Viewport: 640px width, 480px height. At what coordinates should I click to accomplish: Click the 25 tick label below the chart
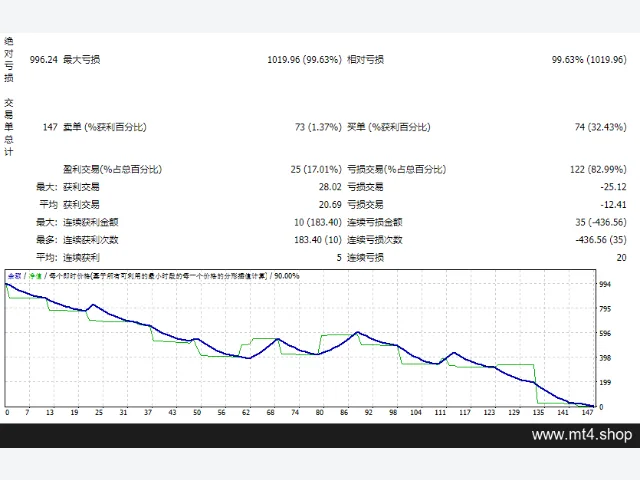99,412
